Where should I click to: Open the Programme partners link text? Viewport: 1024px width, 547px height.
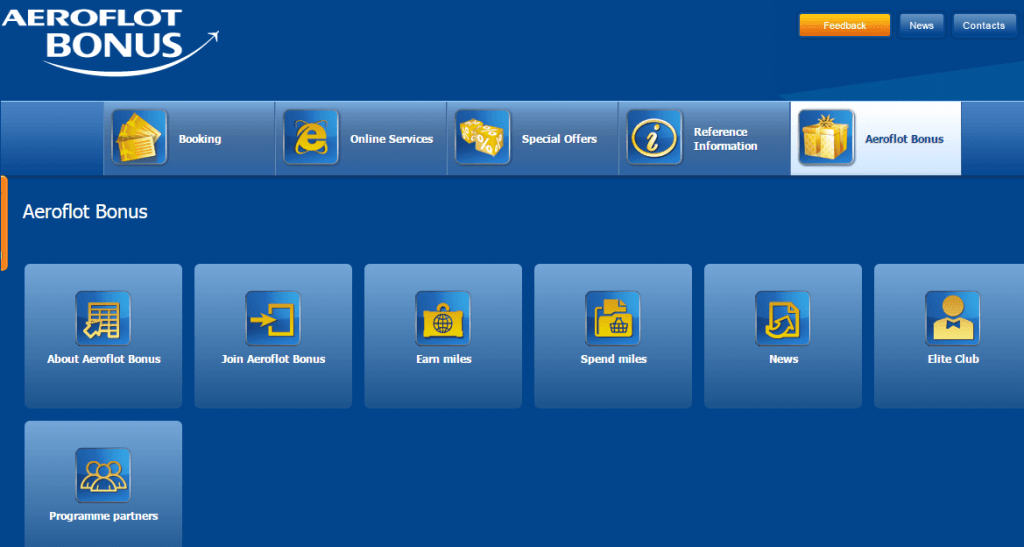[x=103, y=516]
